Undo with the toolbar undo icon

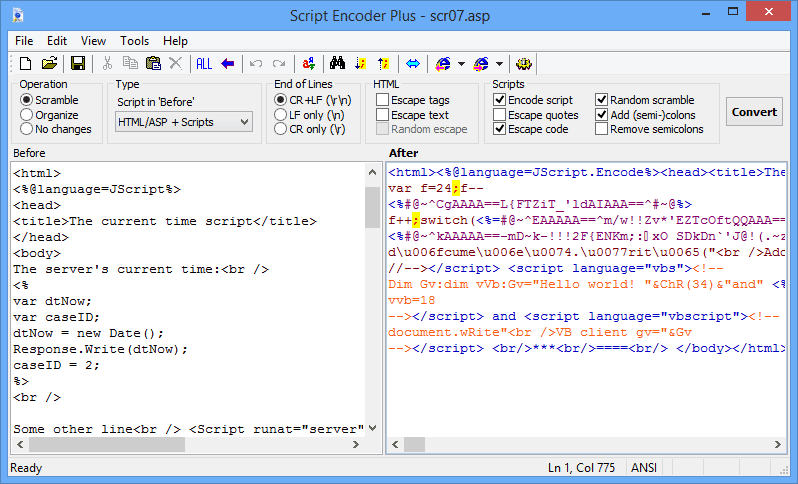tap(255, 64)
